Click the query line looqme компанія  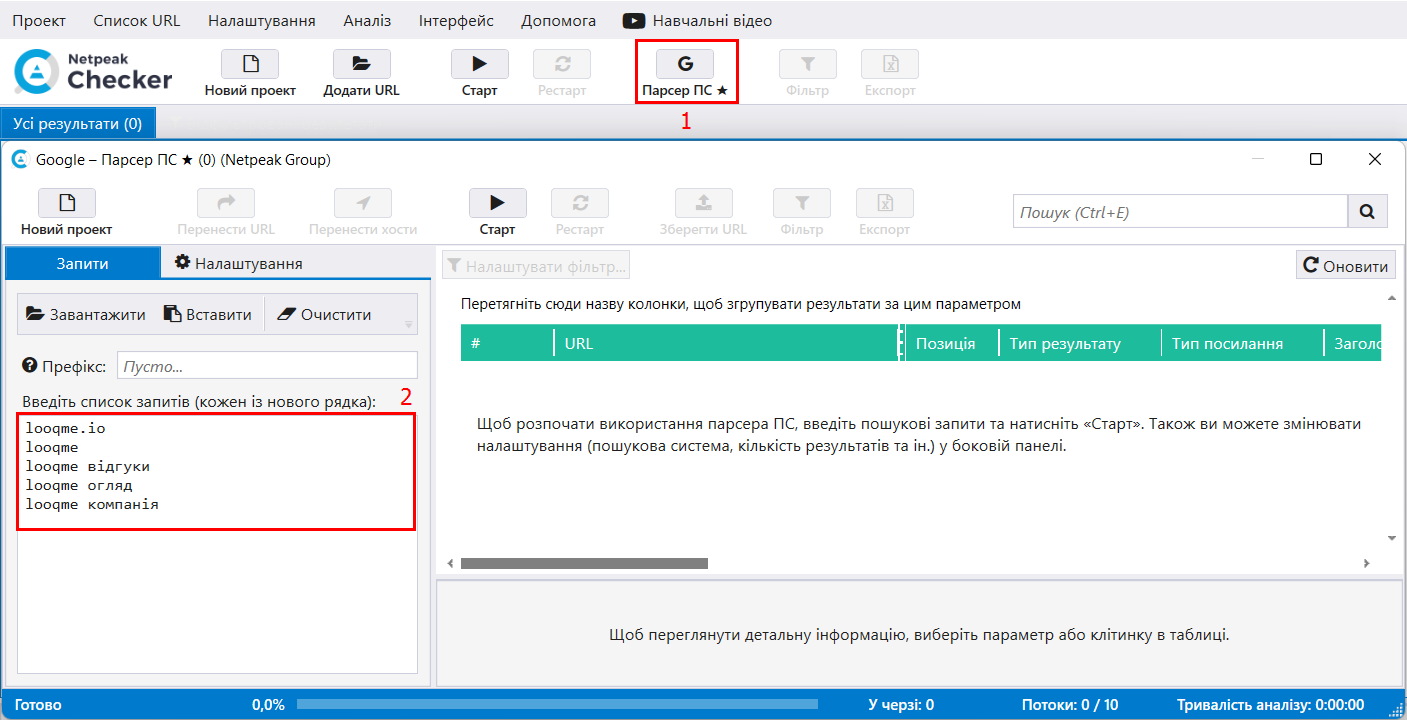92,504
